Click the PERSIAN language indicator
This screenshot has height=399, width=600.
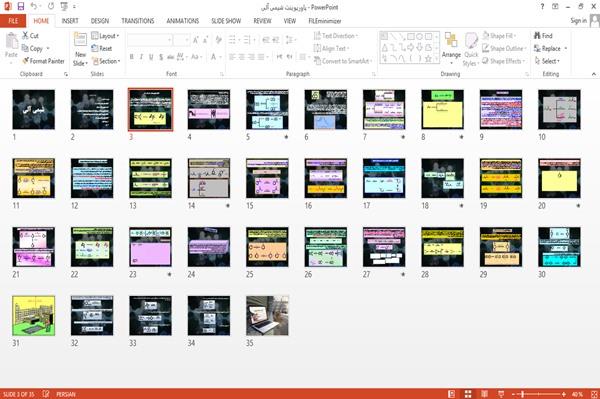pos(66,394)
